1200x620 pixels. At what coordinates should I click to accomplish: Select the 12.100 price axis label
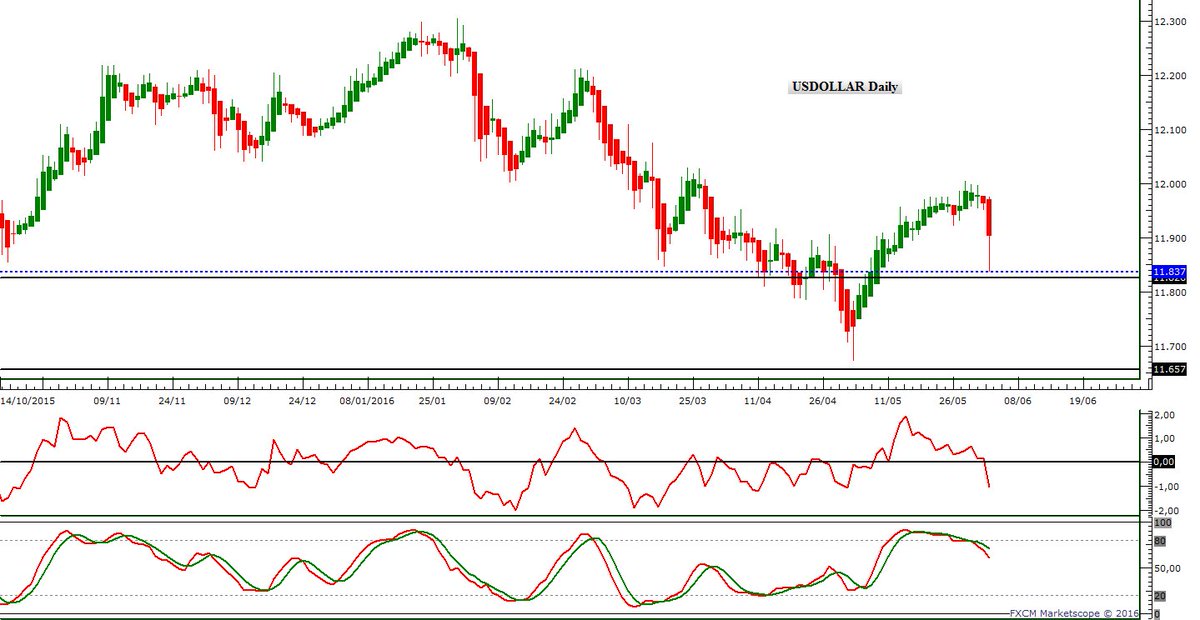pyautogui.click(x=1169, y=130)
